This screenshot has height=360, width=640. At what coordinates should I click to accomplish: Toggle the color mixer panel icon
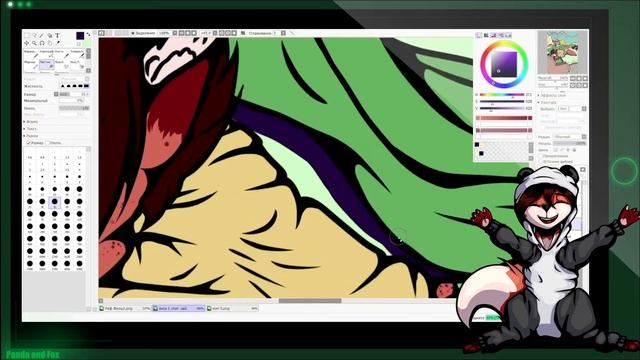click(x=501, y=36)
